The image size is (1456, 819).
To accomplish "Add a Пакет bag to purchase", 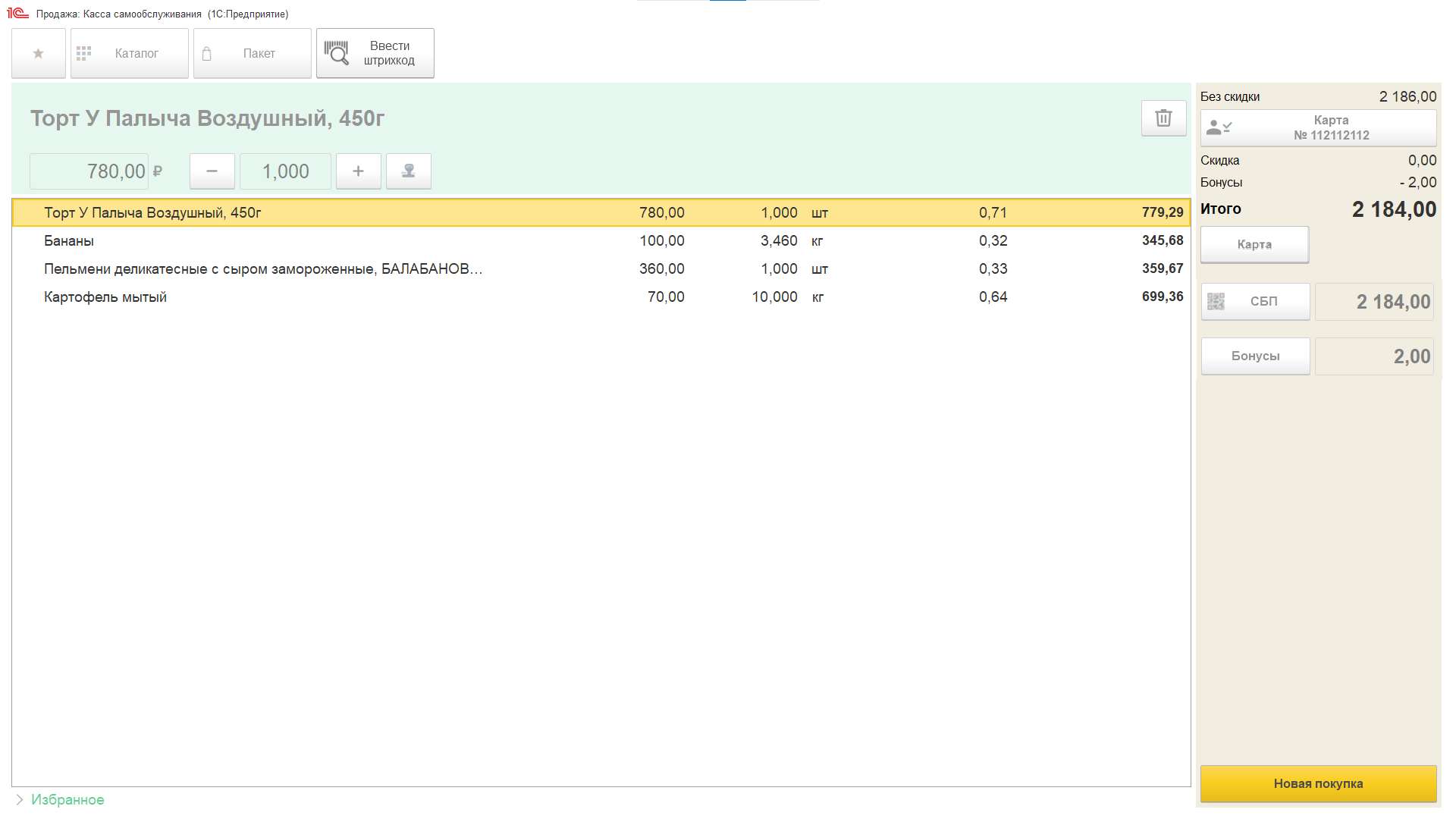I will (253, 53).
